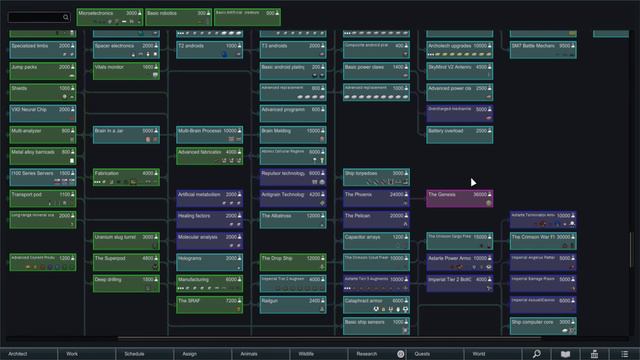Select the T3 androids node
640x360 pixels.
click(293, 49)
